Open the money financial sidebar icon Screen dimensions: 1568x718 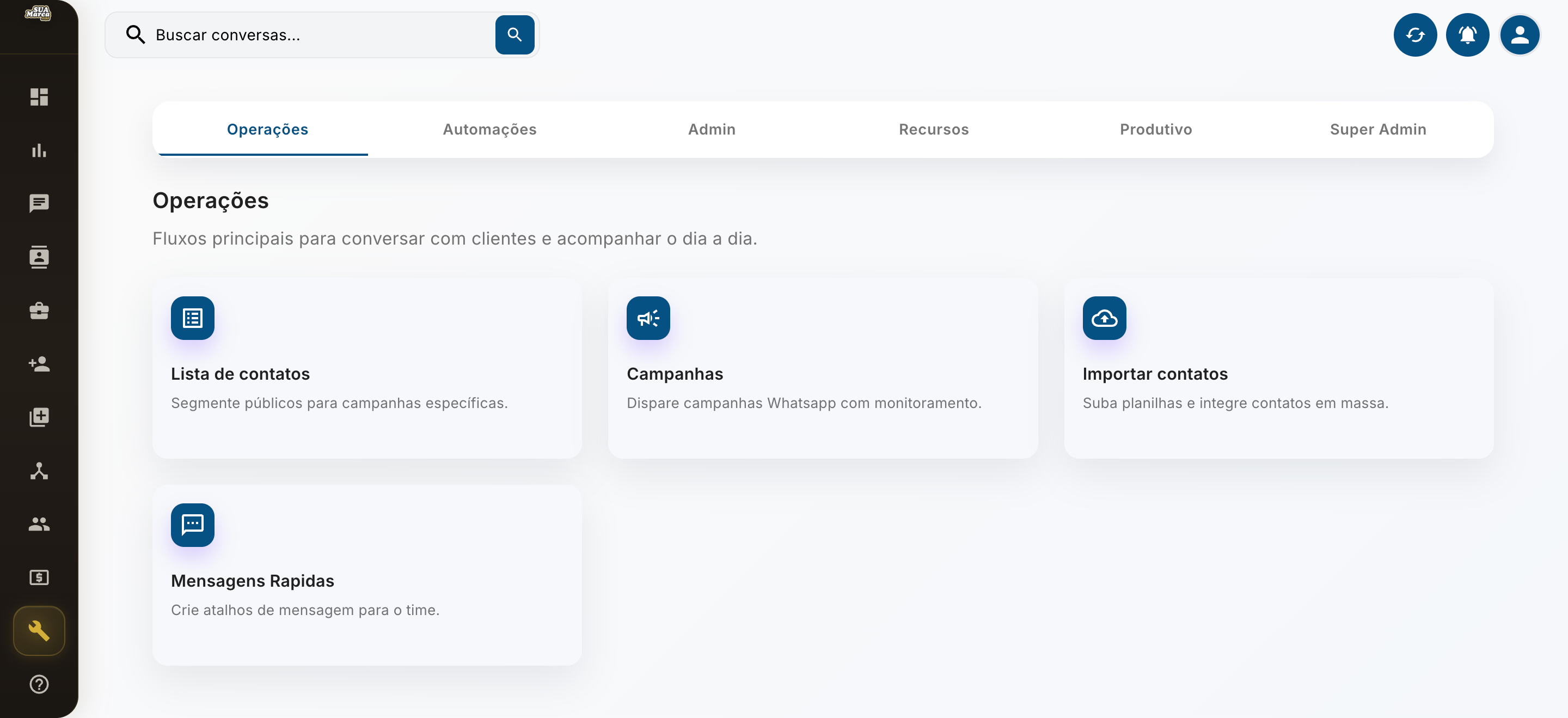[x=39, y=577]
